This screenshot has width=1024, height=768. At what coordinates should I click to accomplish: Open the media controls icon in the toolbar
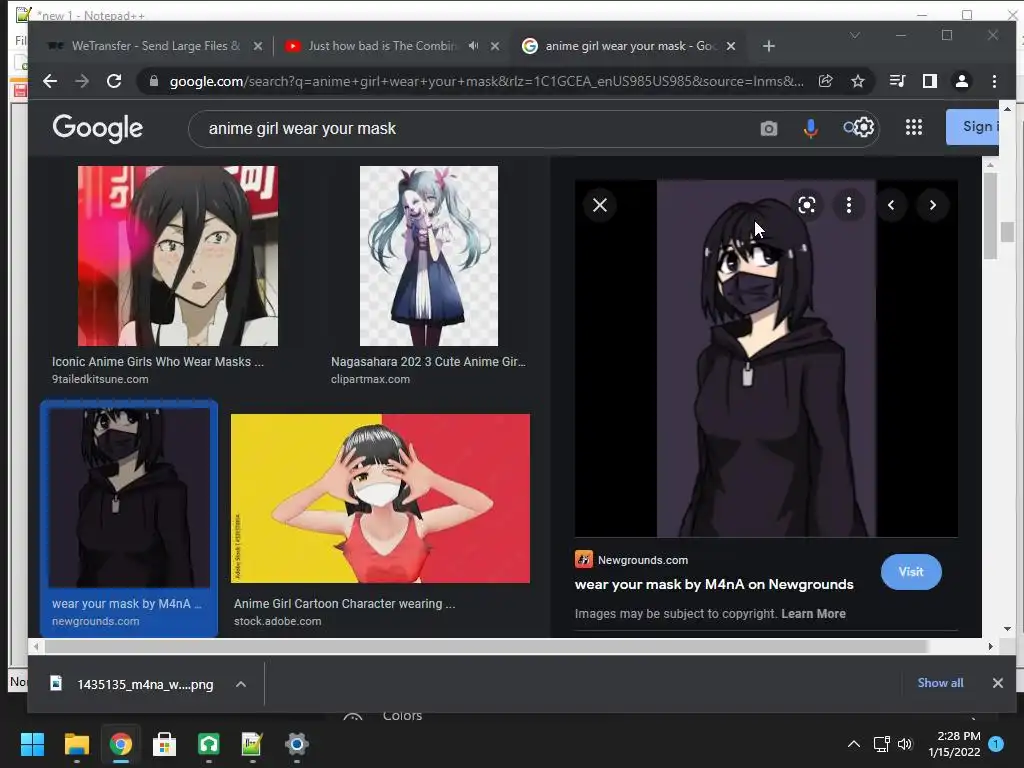coord(897,81)
